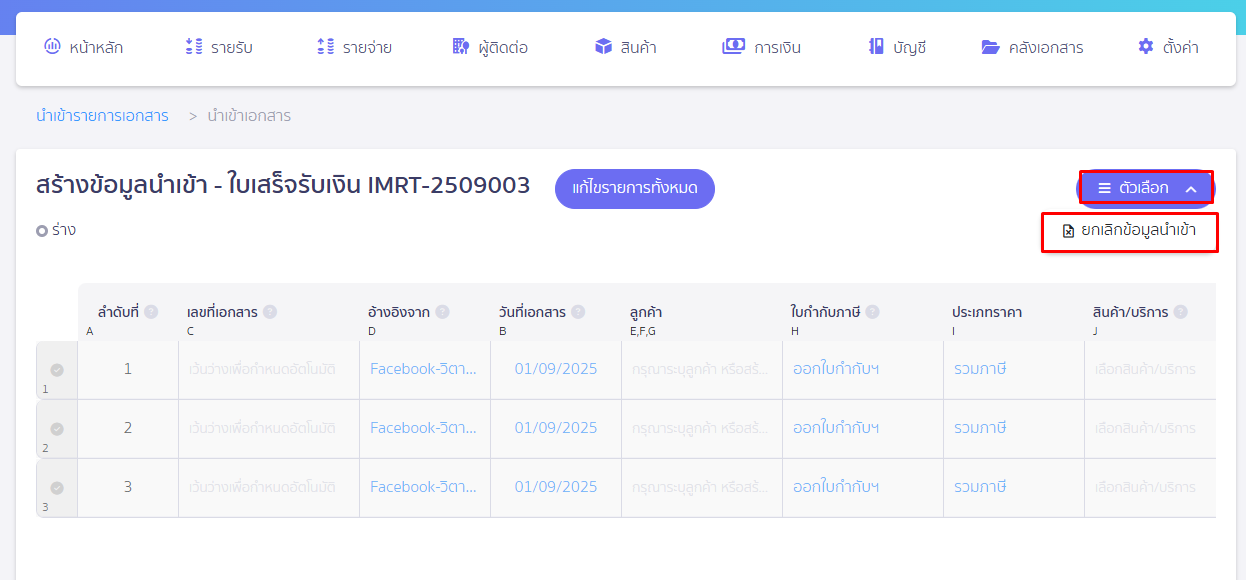Toggle the check circle on row 1
The height and width of the screenshot is (580, 1246).
57,370
